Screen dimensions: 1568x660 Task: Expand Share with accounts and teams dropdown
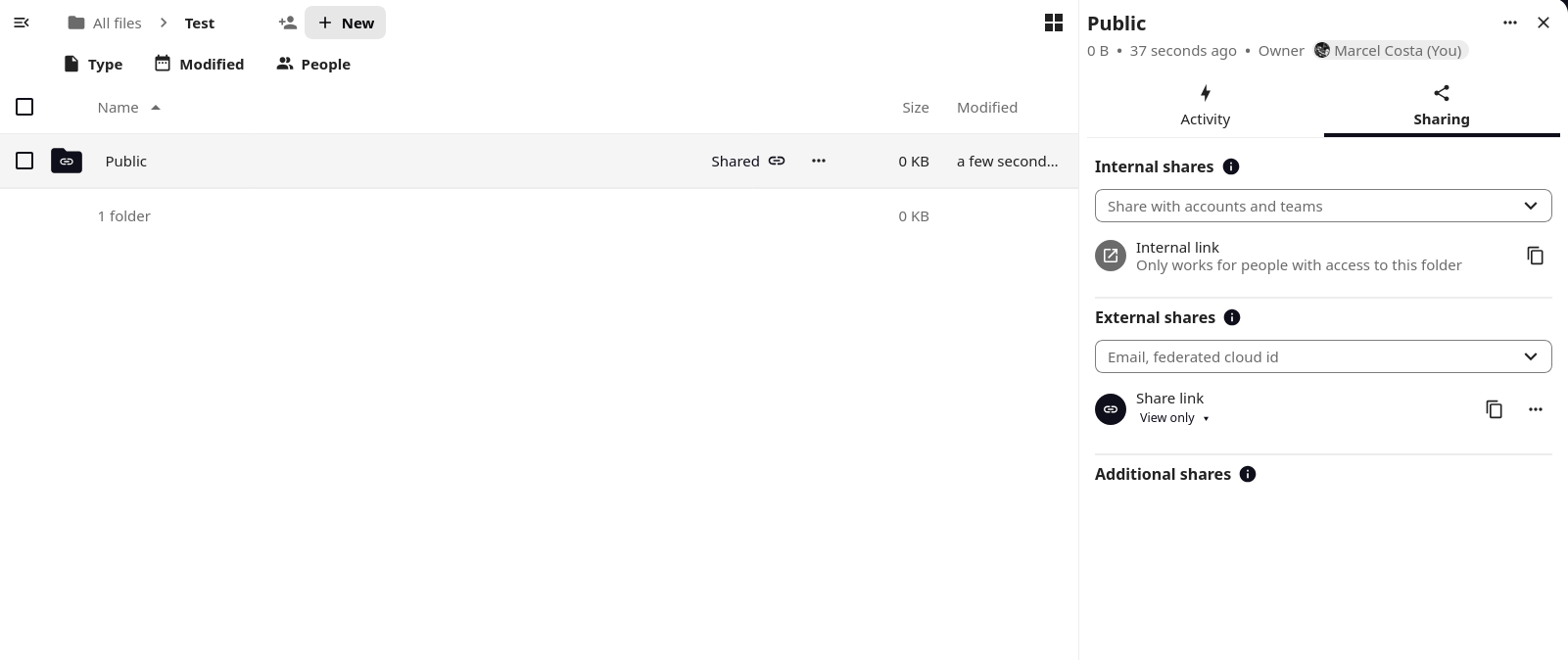tap(1322, 206)
